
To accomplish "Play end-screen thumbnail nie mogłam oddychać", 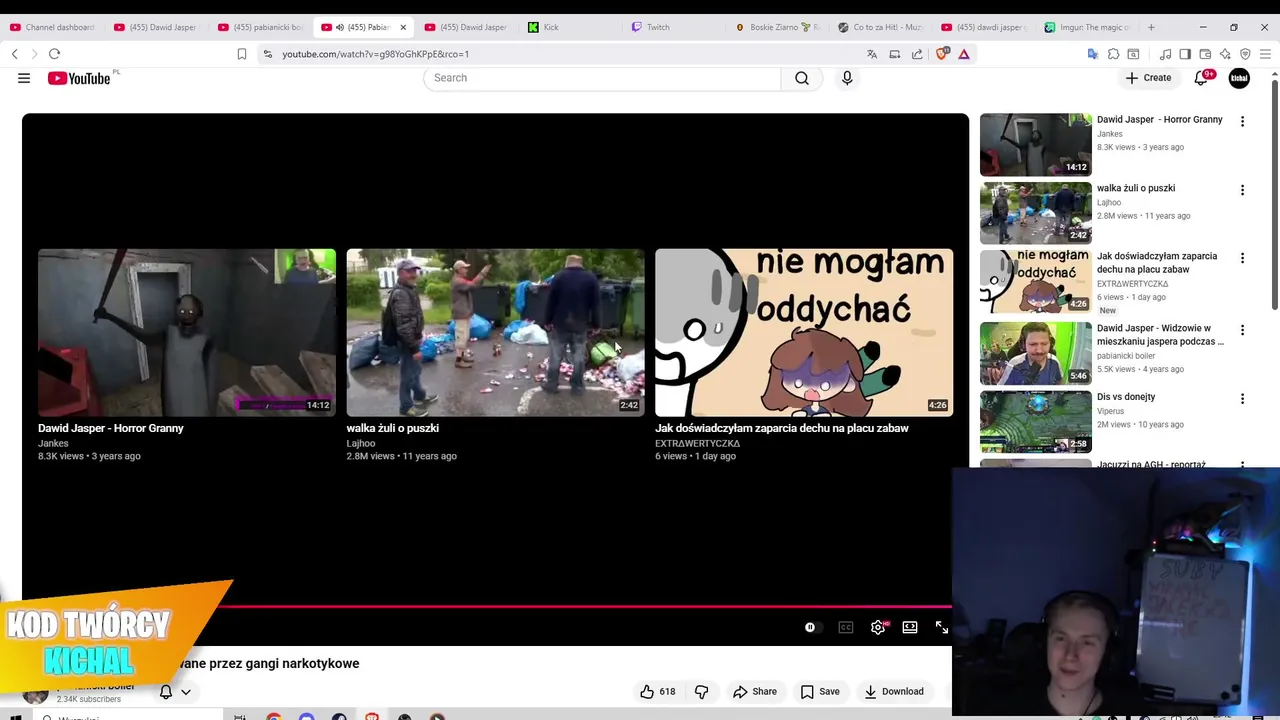I will [804, 332].
